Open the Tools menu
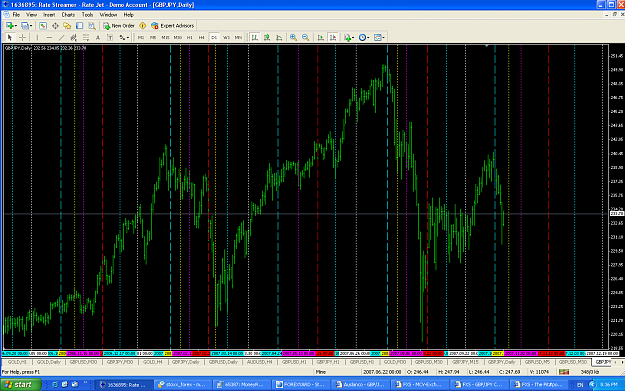 [x=87, y=15]
